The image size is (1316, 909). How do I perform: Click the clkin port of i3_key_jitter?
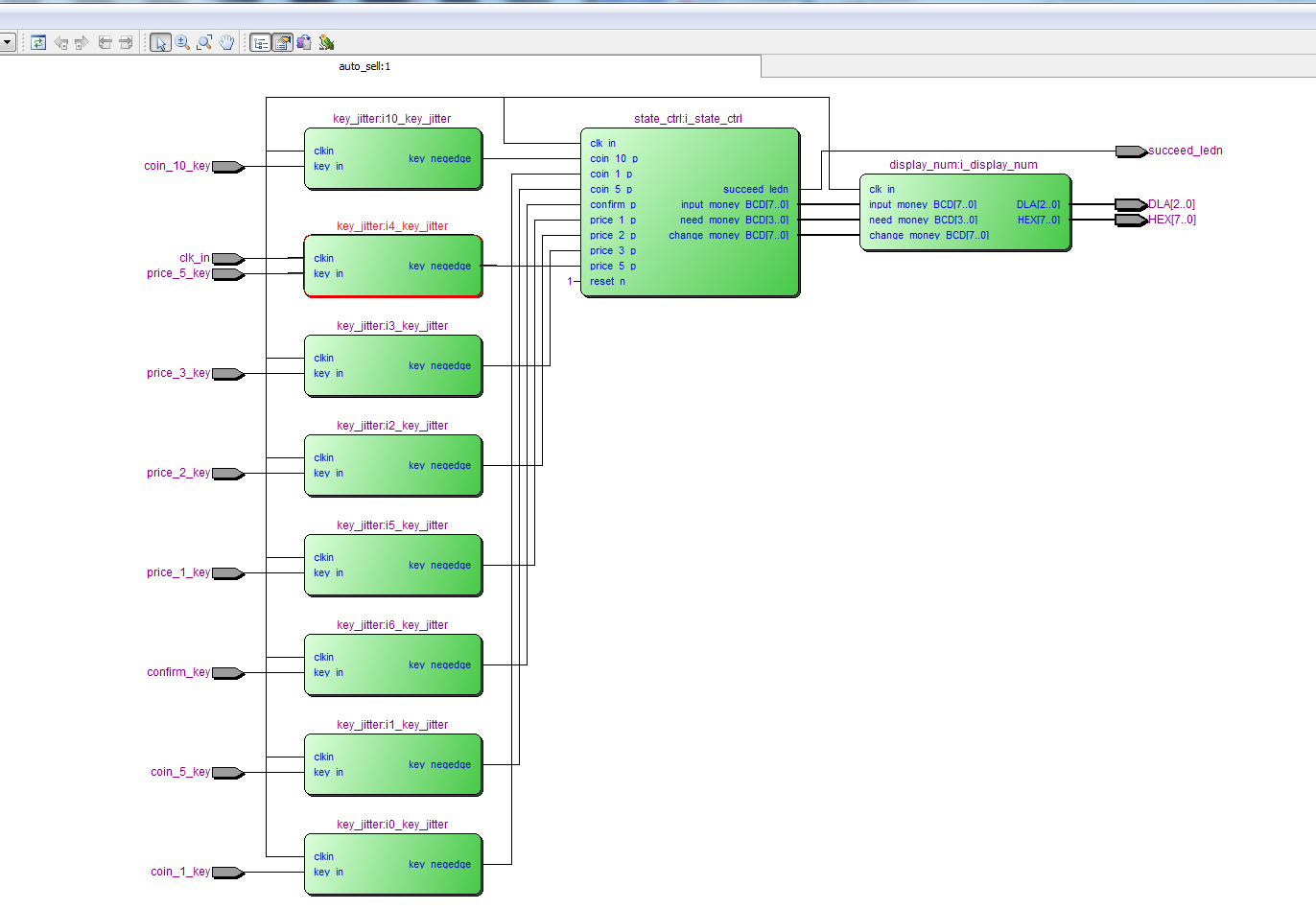click(324, 359)
